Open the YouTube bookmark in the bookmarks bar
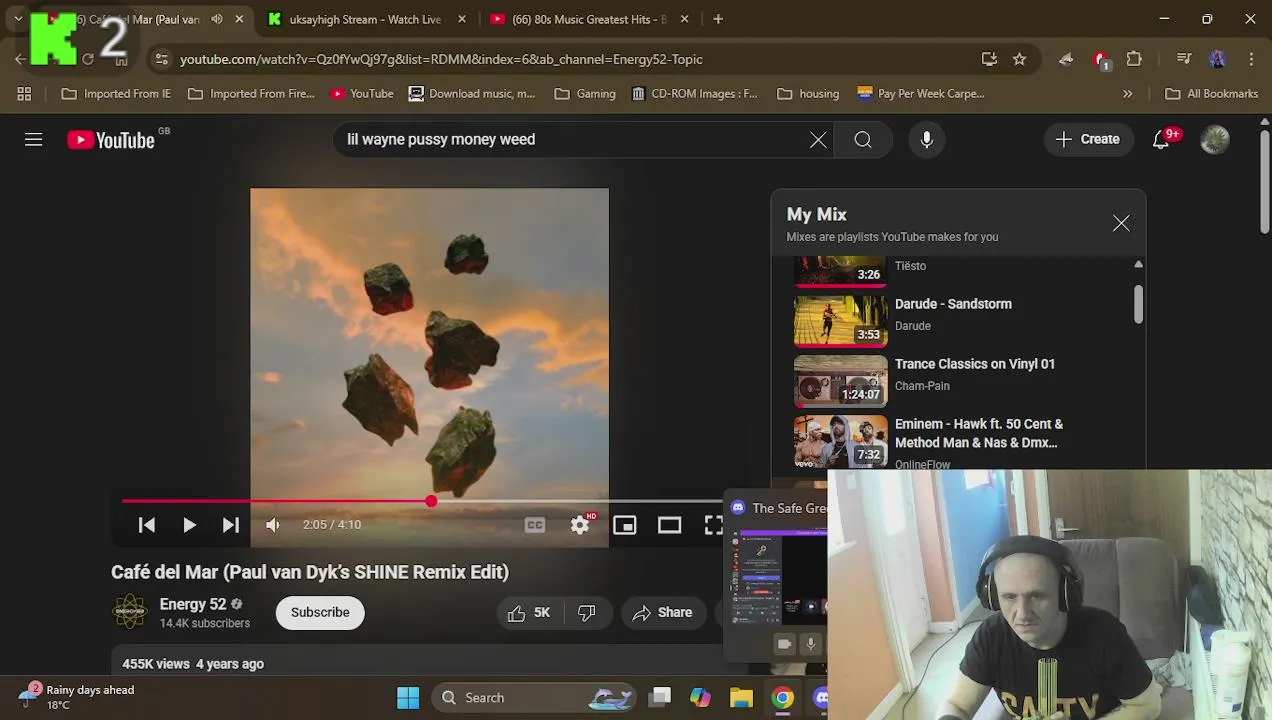 [362, 94]
